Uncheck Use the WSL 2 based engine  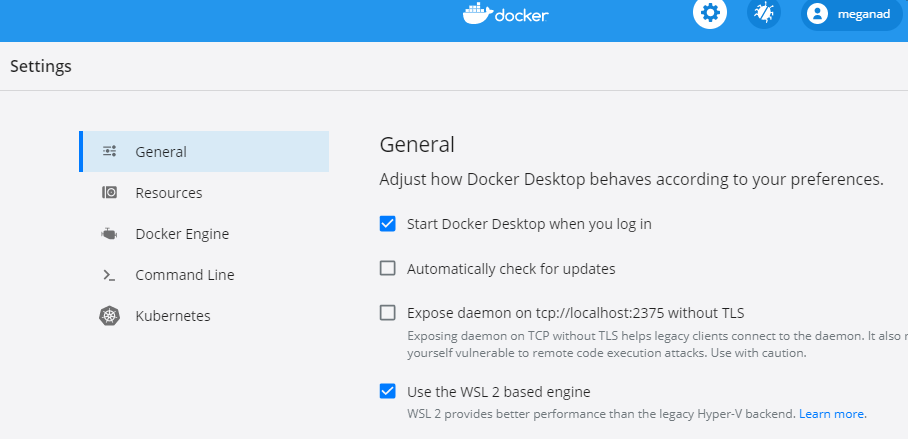coord(387,392)
